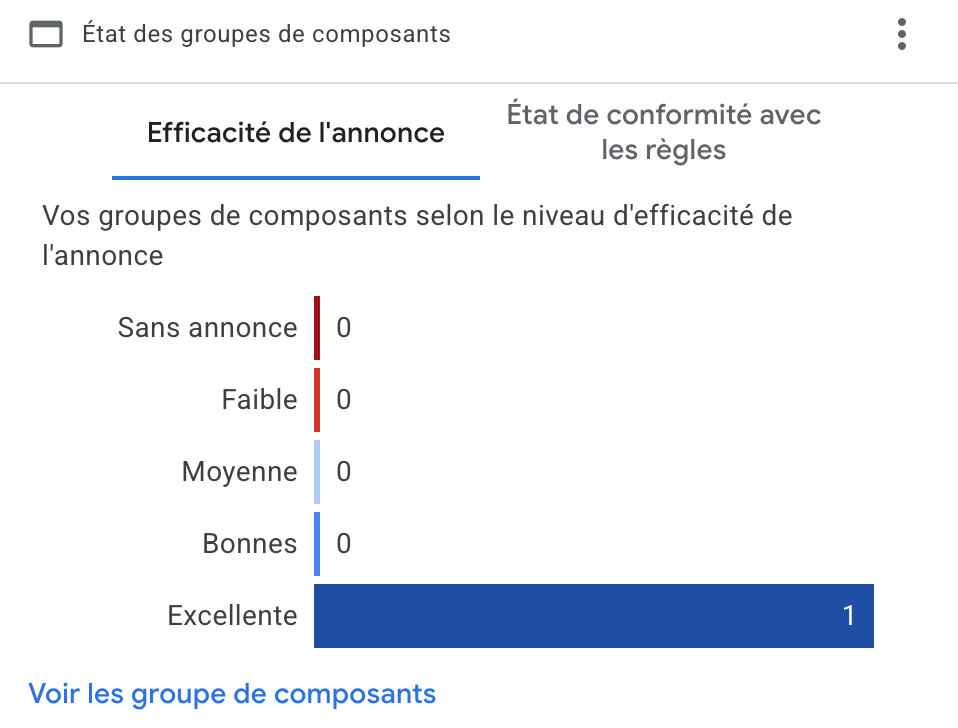958x728 pixels.
Task: Open Voir les groupe de composants link
Action: tap(232, 694)
